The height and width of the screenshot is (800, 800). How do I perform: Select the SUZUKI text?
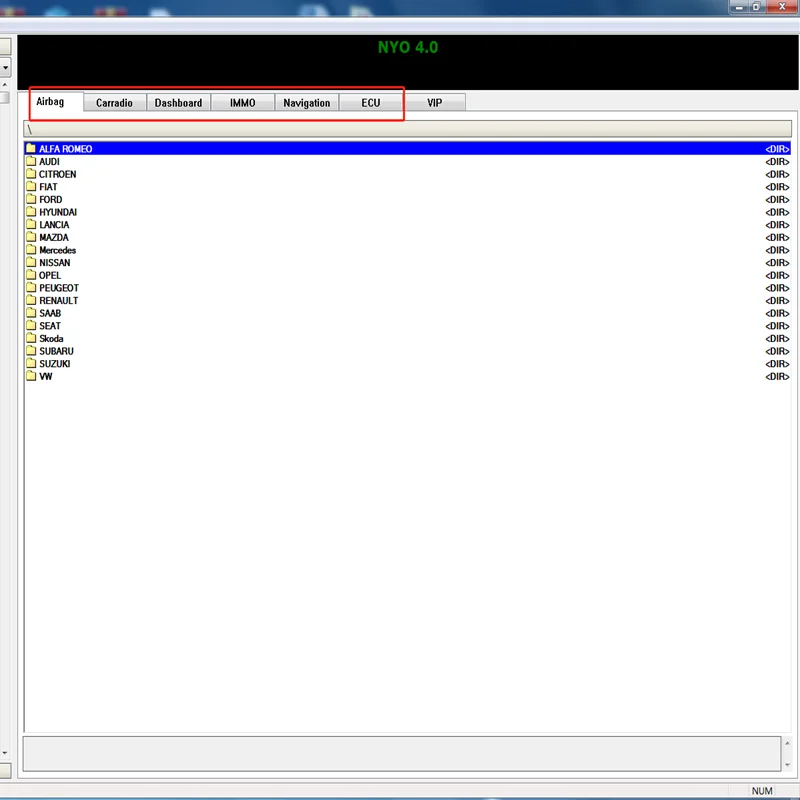click(55, 364)
